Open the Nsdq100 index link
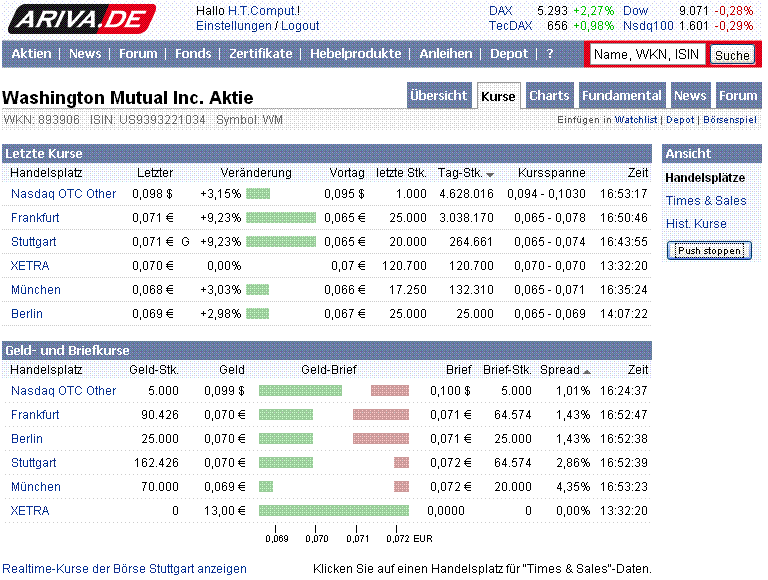The width and height of the screenshot is (768, 580). pyautogui.click(x=648, y=25)
